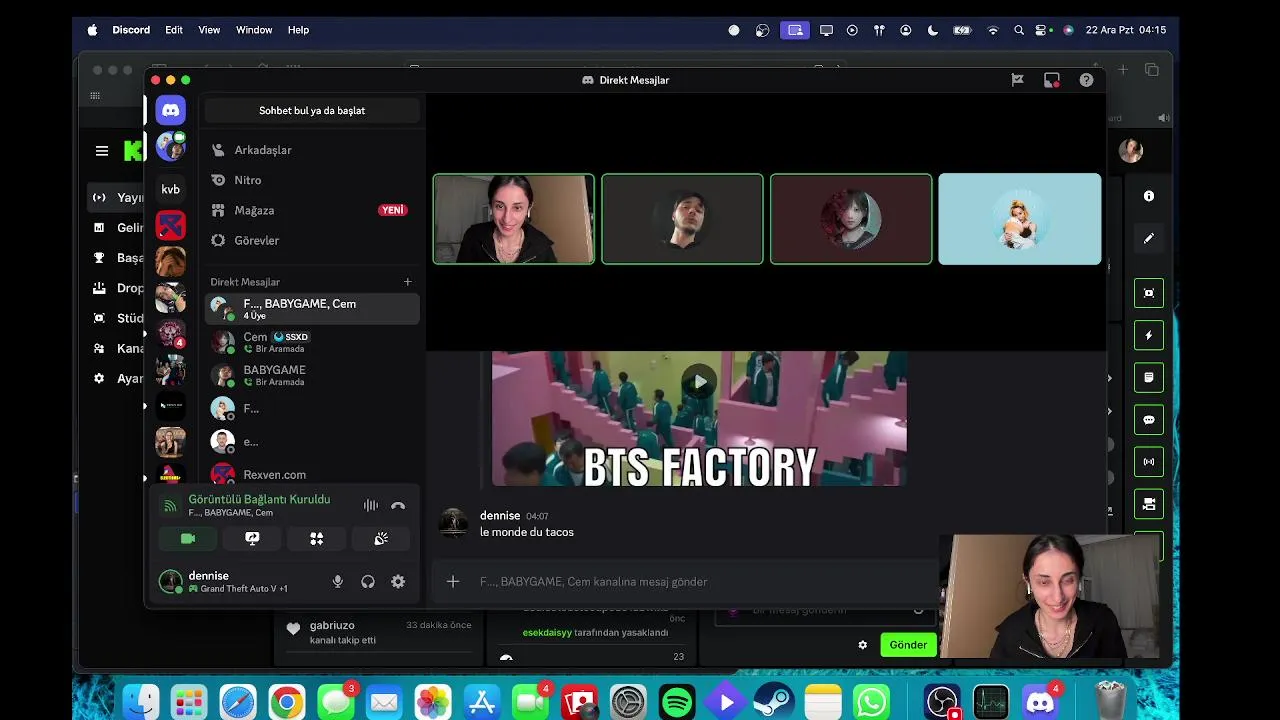Screen dimensions: 1280x720
Task: Open the Edit menu in menu bar
Action: [x=174, y=30]
